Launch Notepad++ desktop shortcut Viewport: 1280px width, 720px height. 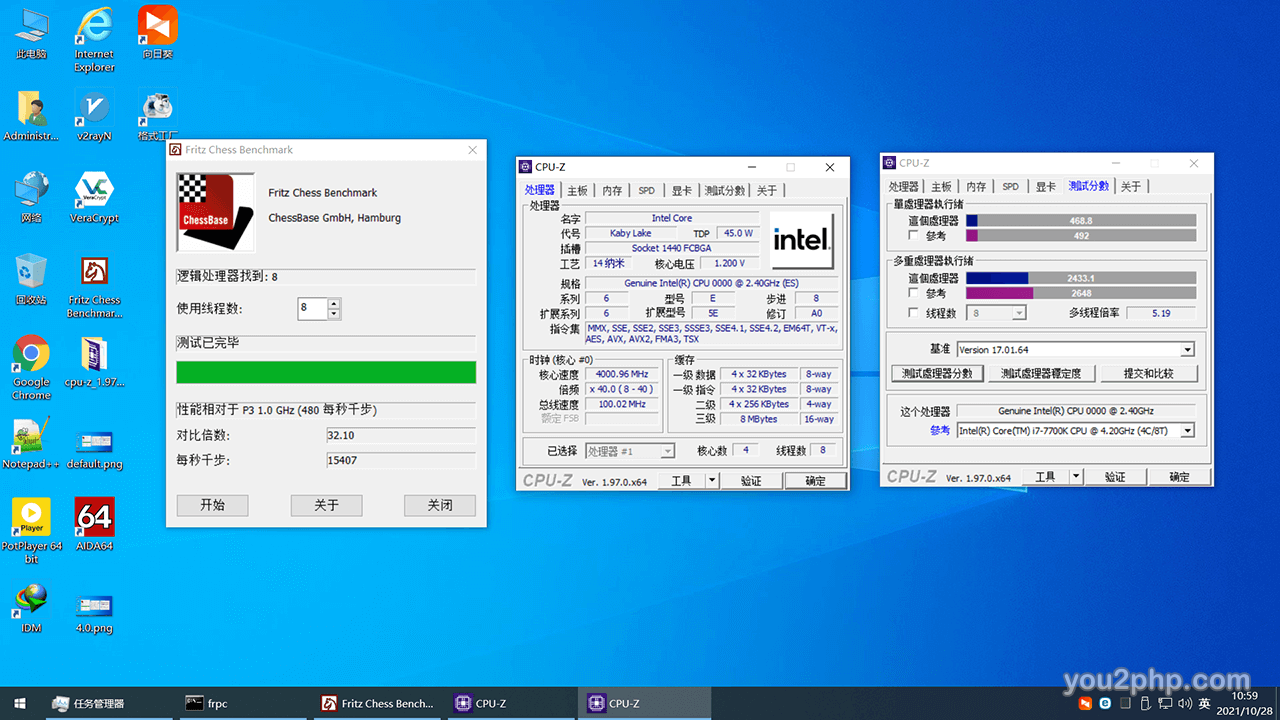point(31,443)
